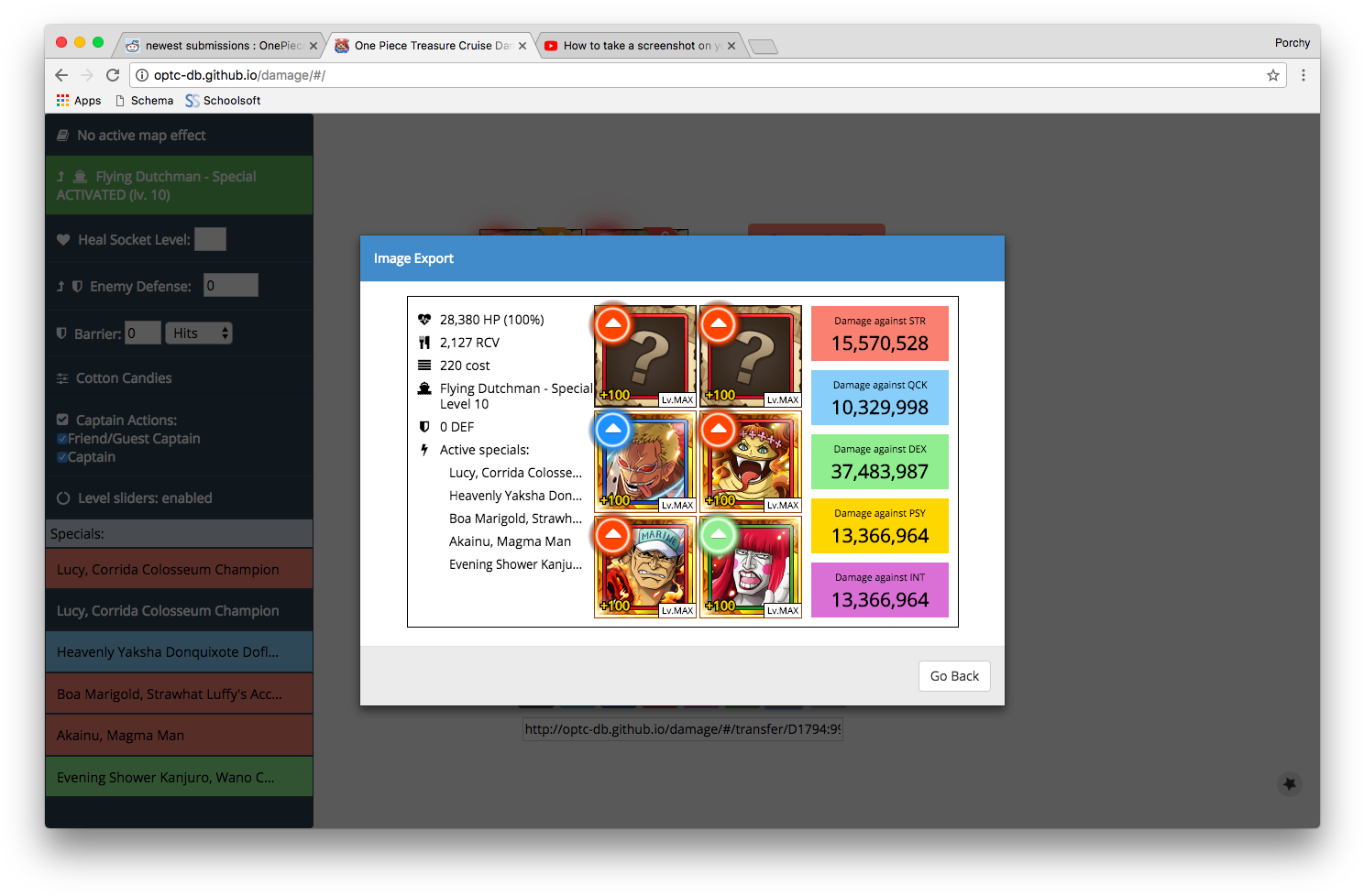Toggle Friend/Guest Captain checkbox
Image resolution: width=1364 pixels, height=896 pixels.
click(x=62, y=439)
